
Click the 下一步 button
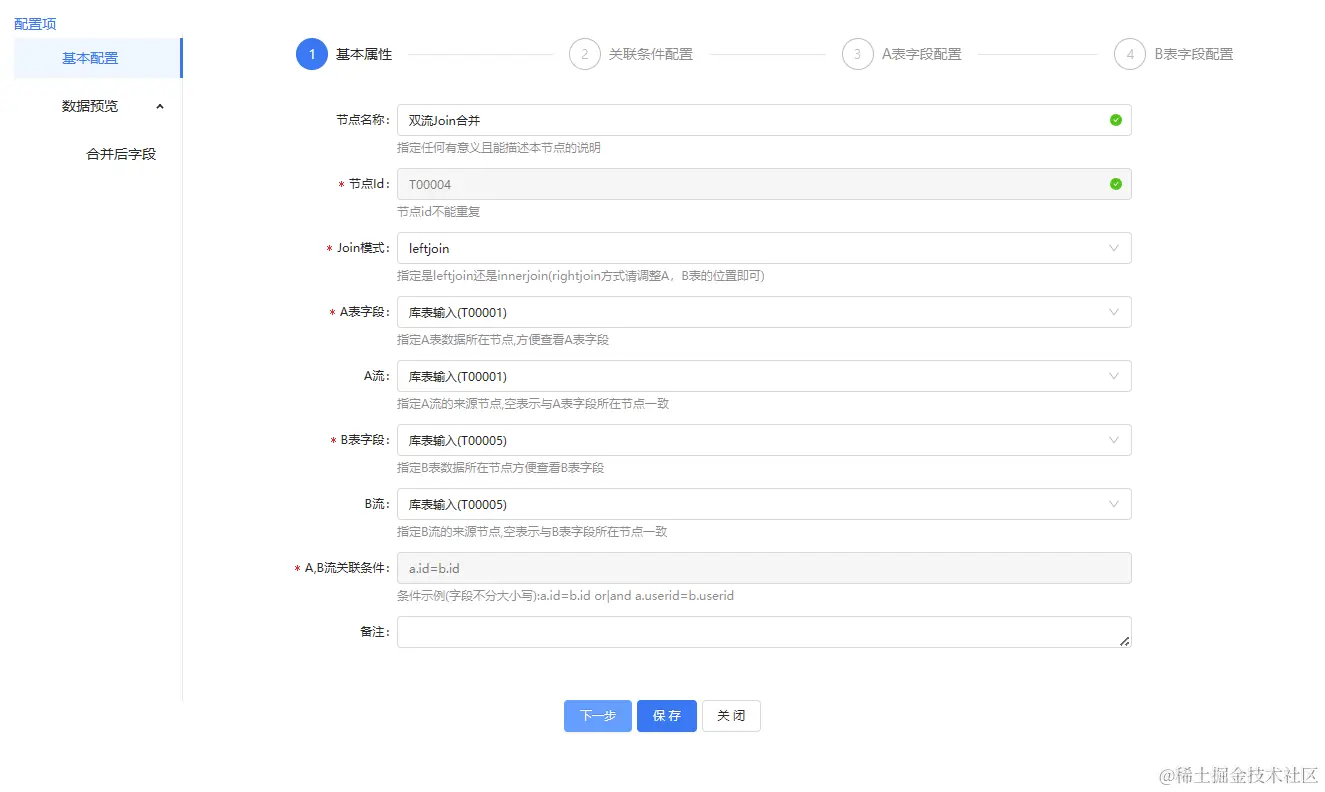click(x=598, y=716)
